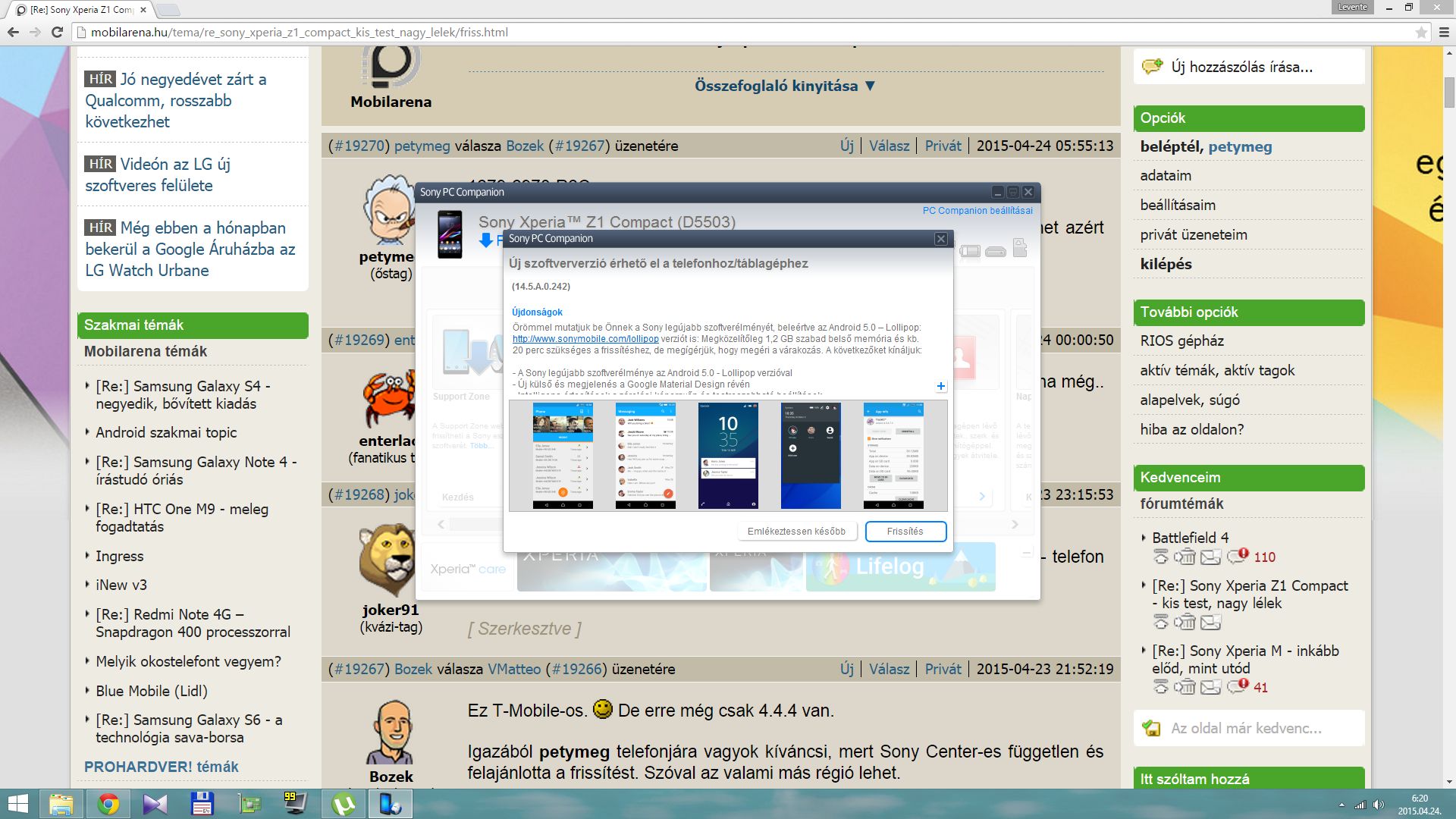Open Blue Mobile (Lidl) topic
This screenshot has width=1456, height=819.
click(152, 691)
